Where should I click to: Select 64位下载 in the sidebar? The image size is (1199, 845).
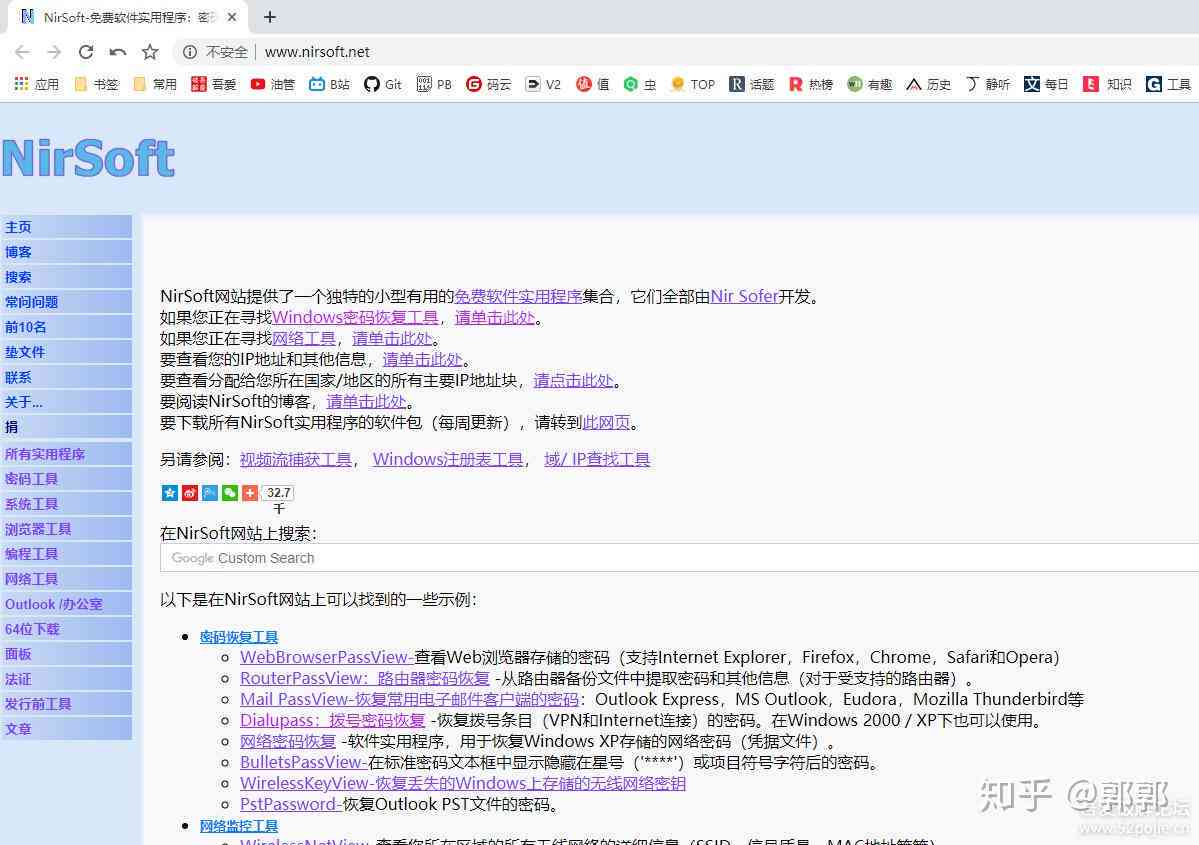[66, 629]
